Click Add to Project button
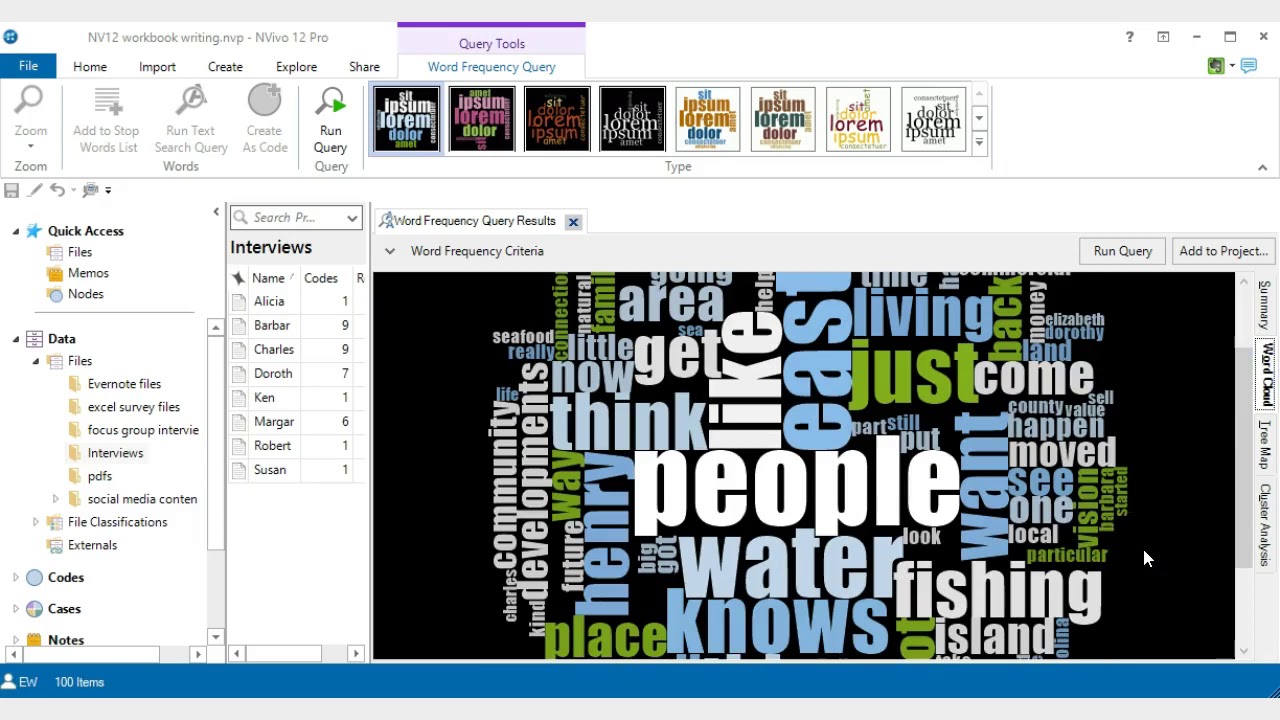This screenshot has width=1280, height=720. (x=1223, y=251)
